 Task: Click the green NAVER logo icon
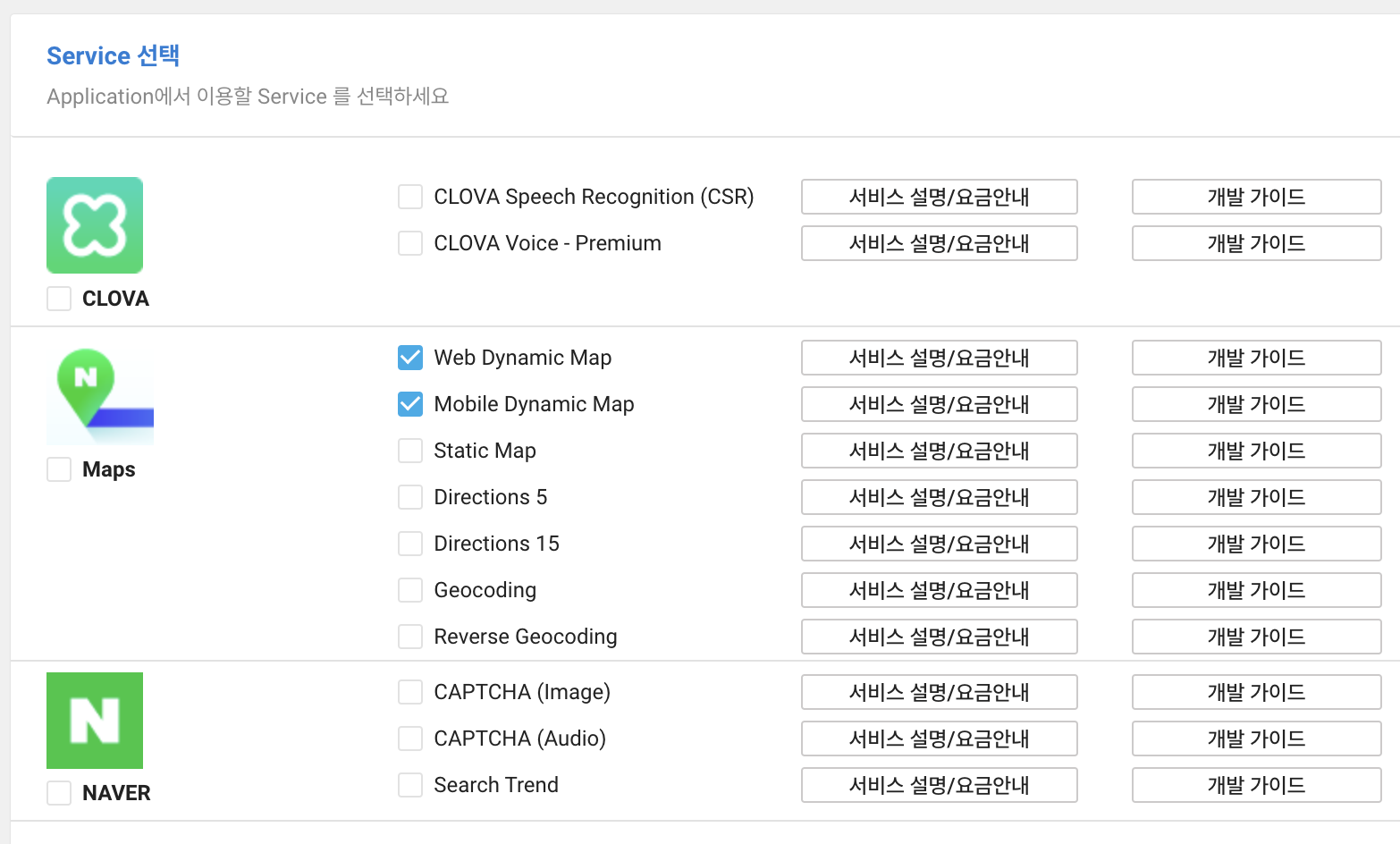[x=95, y=721]
